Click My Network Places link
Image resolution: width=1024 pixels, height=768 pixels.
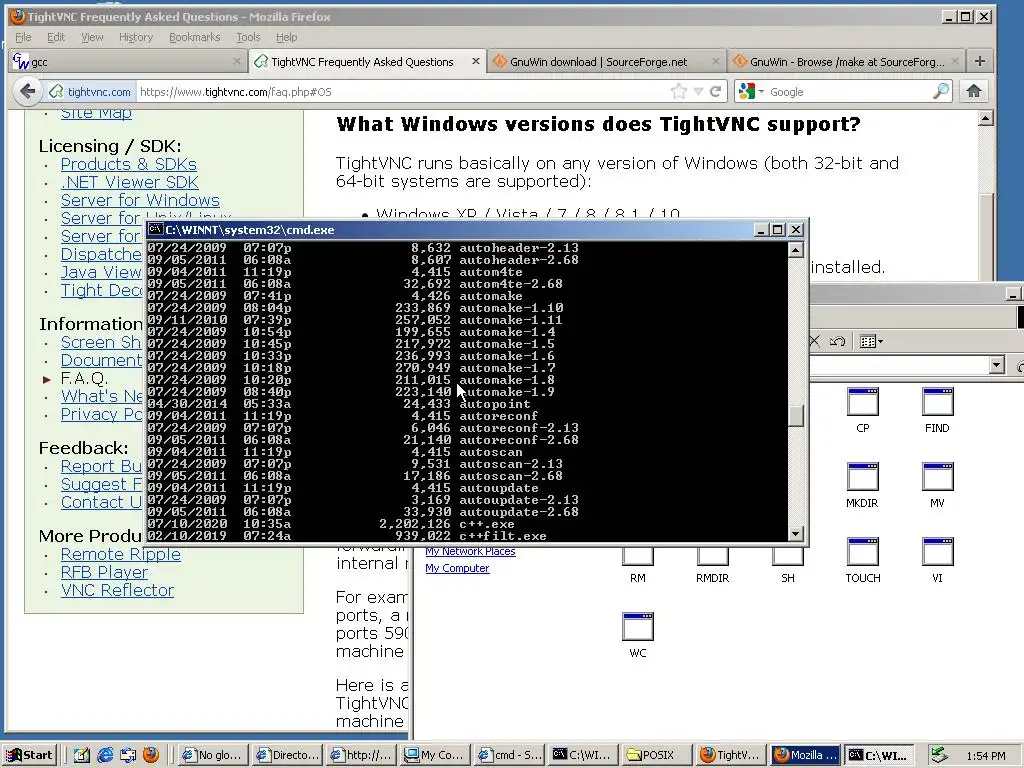click(470, 551)
